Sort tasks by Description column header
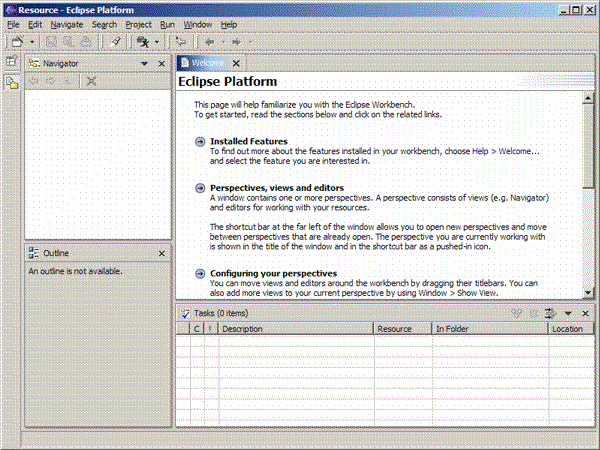Viewport: 600px width, 450px height. pos(295,328)
